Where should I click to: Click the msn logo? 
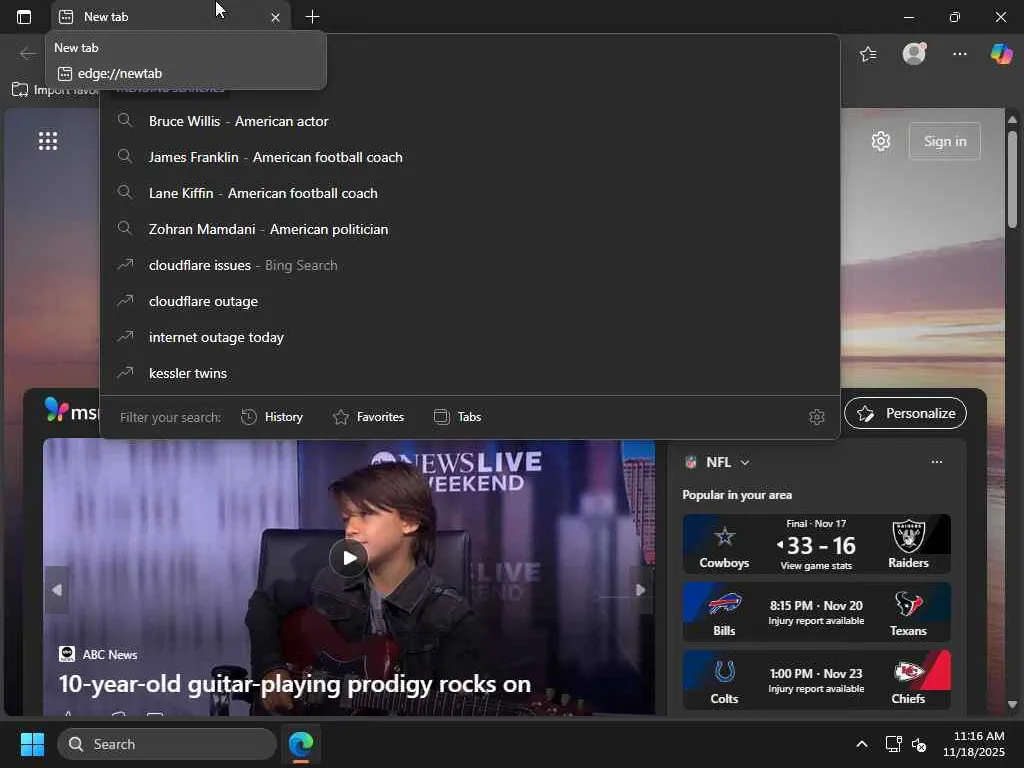coord(71,411)
